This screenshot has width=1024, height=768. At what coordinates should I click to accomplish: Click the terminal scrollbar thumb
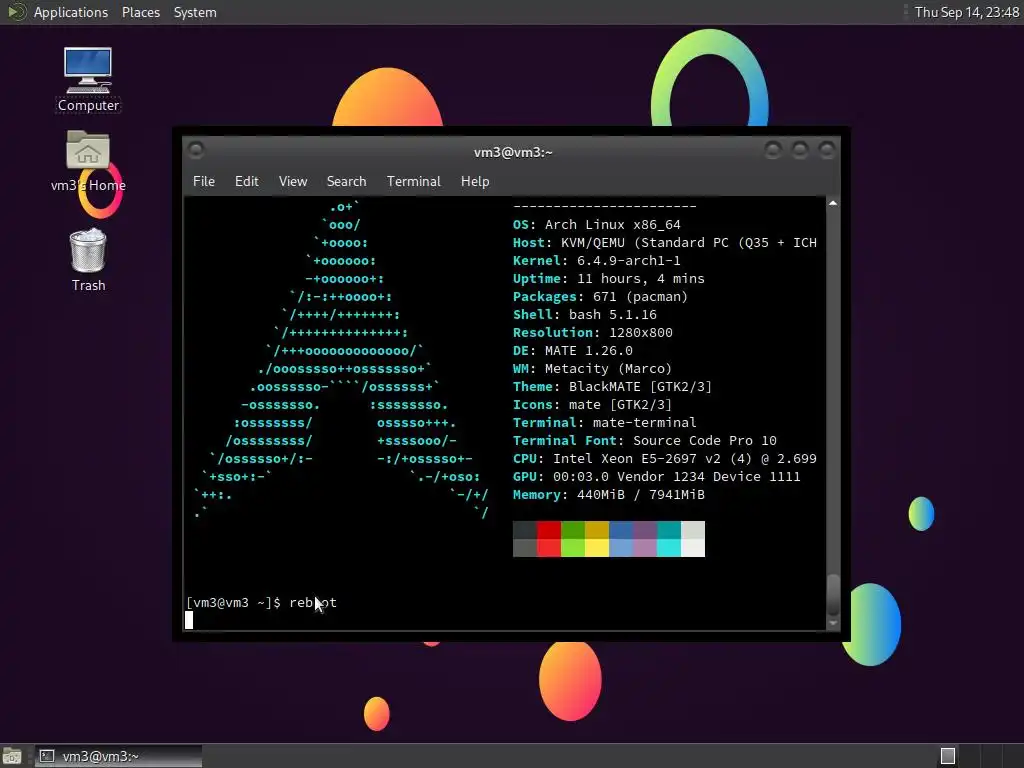[833, 594]
